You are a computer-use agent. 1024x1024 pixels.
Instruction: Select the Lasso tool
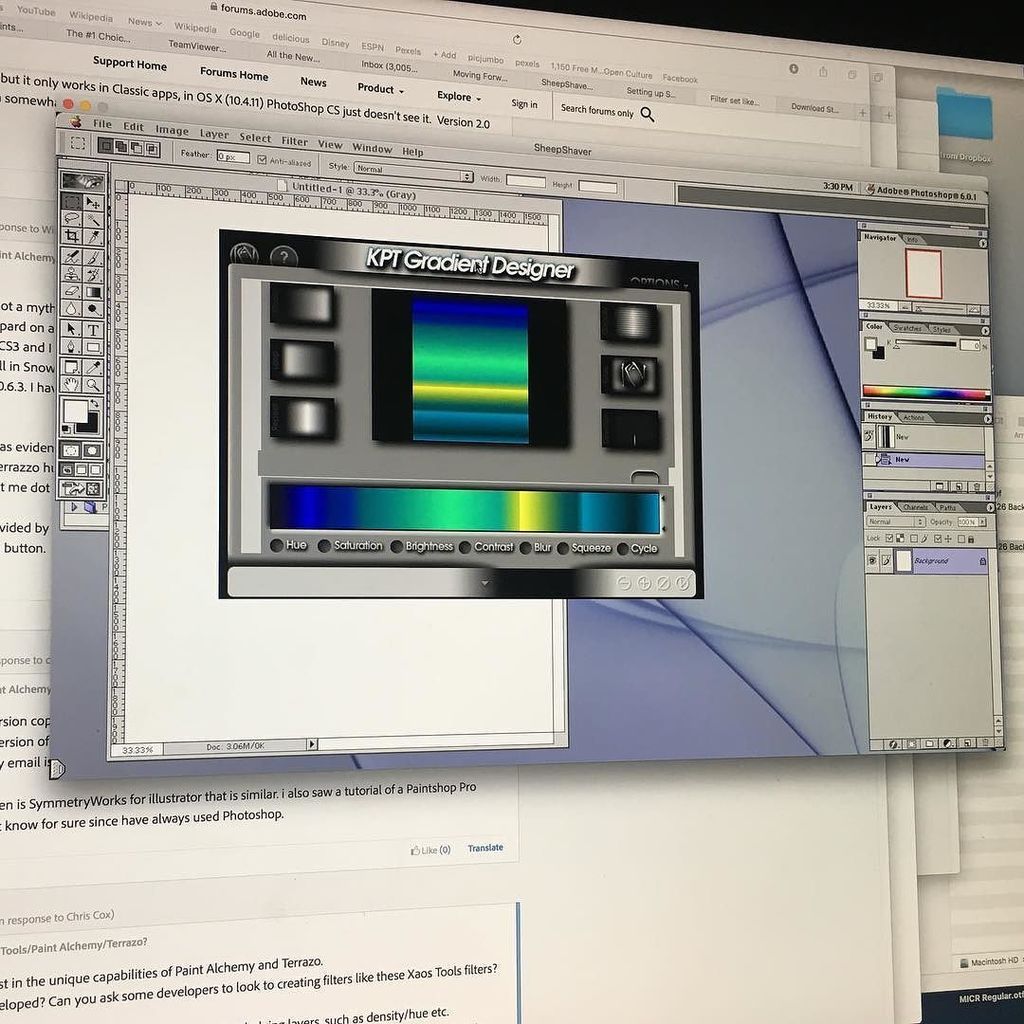click(71, 219)
